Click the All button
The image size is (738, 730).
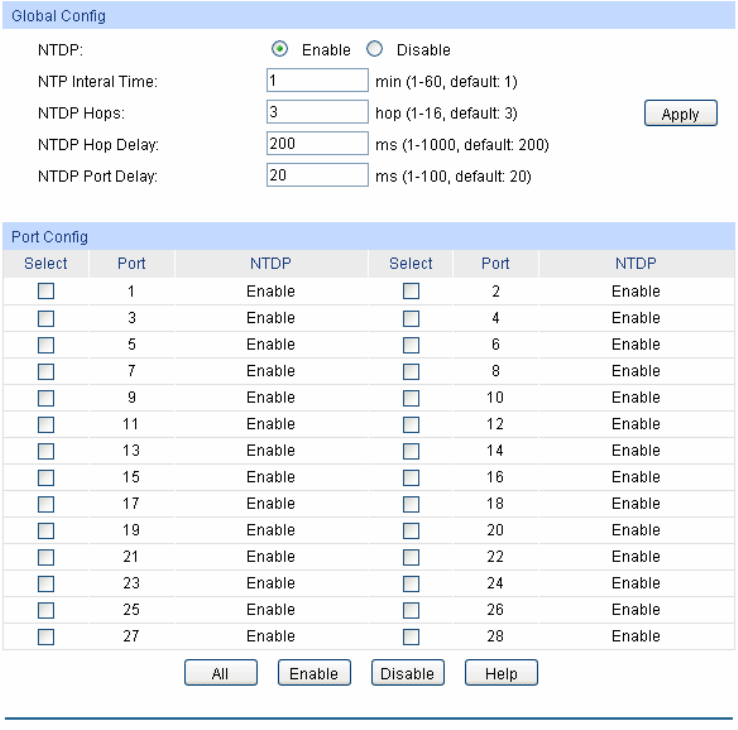221,673
